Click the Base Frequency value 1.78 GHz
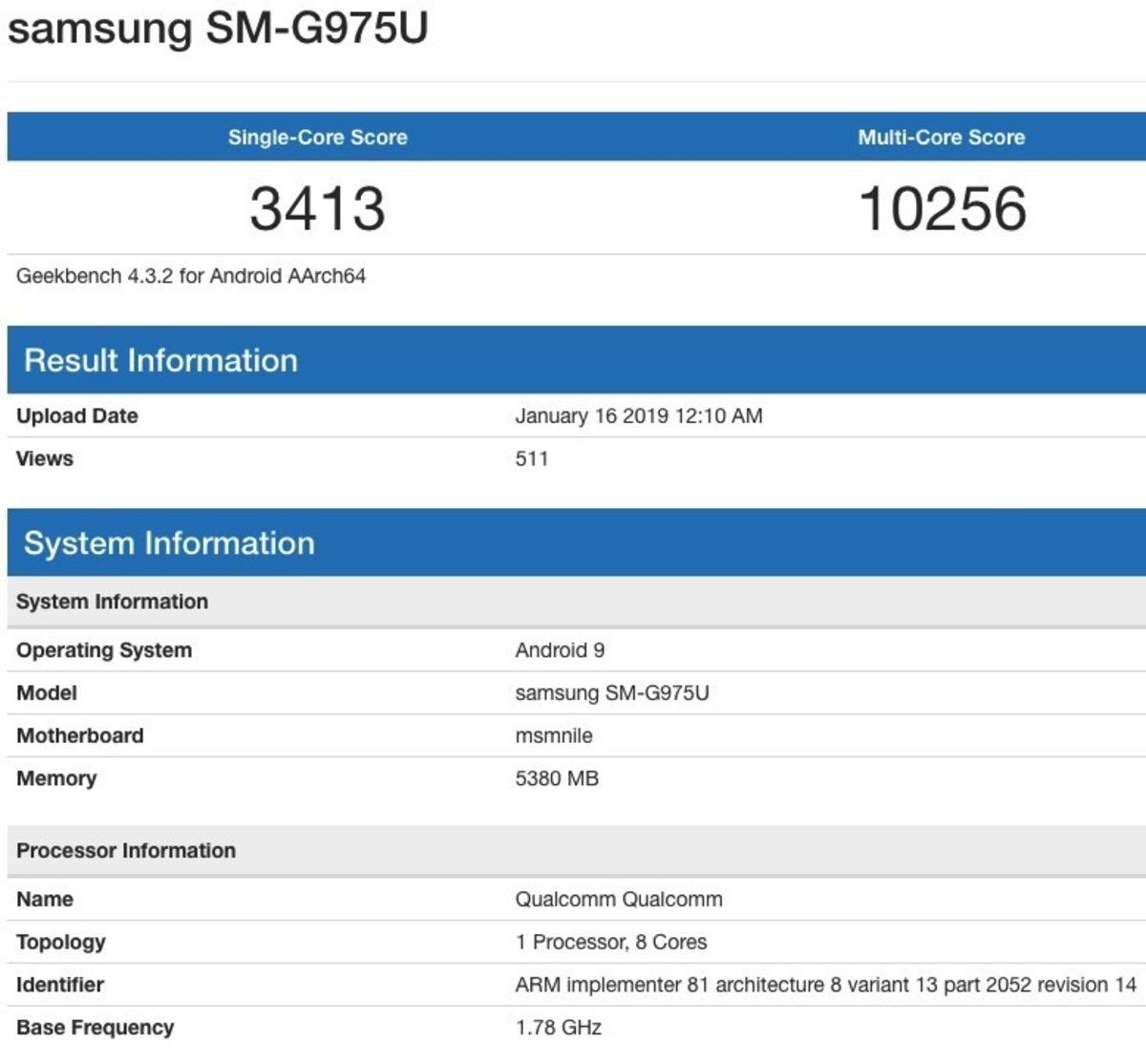 click(x=559, y=1027)
